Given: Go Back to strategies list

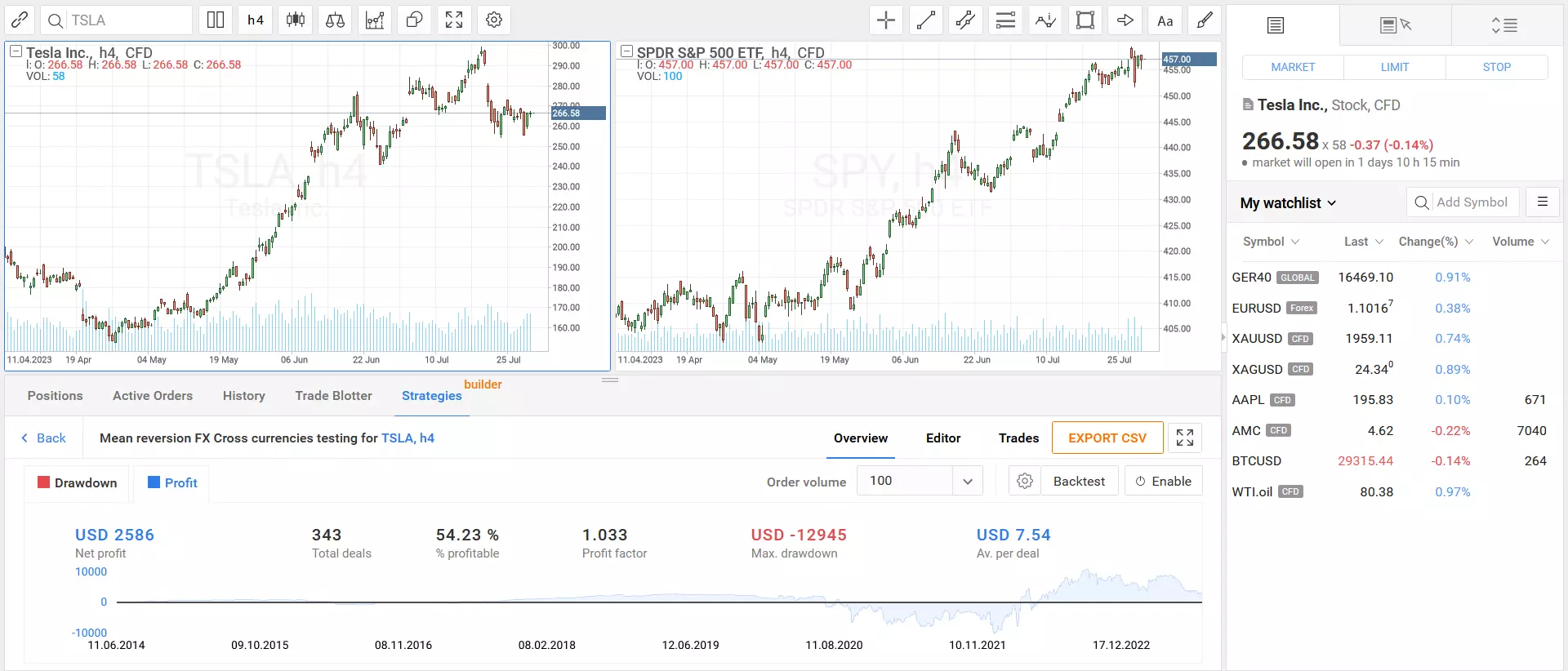Looking at the screenshot, I should 43,438.
